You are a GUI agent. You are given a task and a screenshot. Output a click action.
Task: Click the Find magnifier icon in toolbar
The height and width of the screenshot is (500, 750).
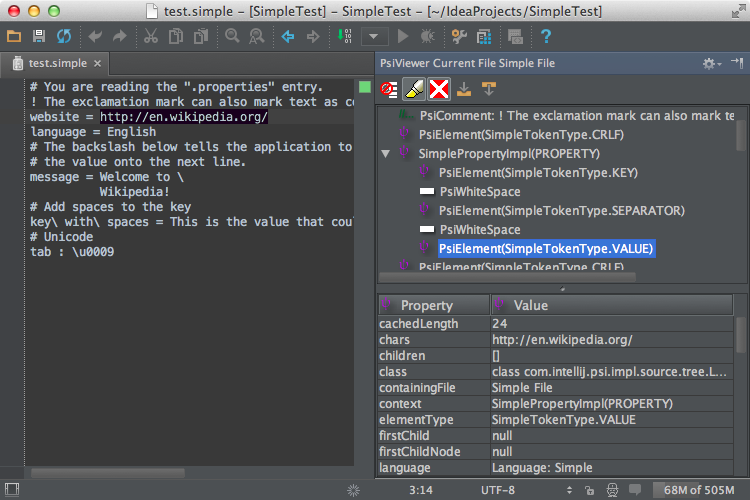[232, 37]
